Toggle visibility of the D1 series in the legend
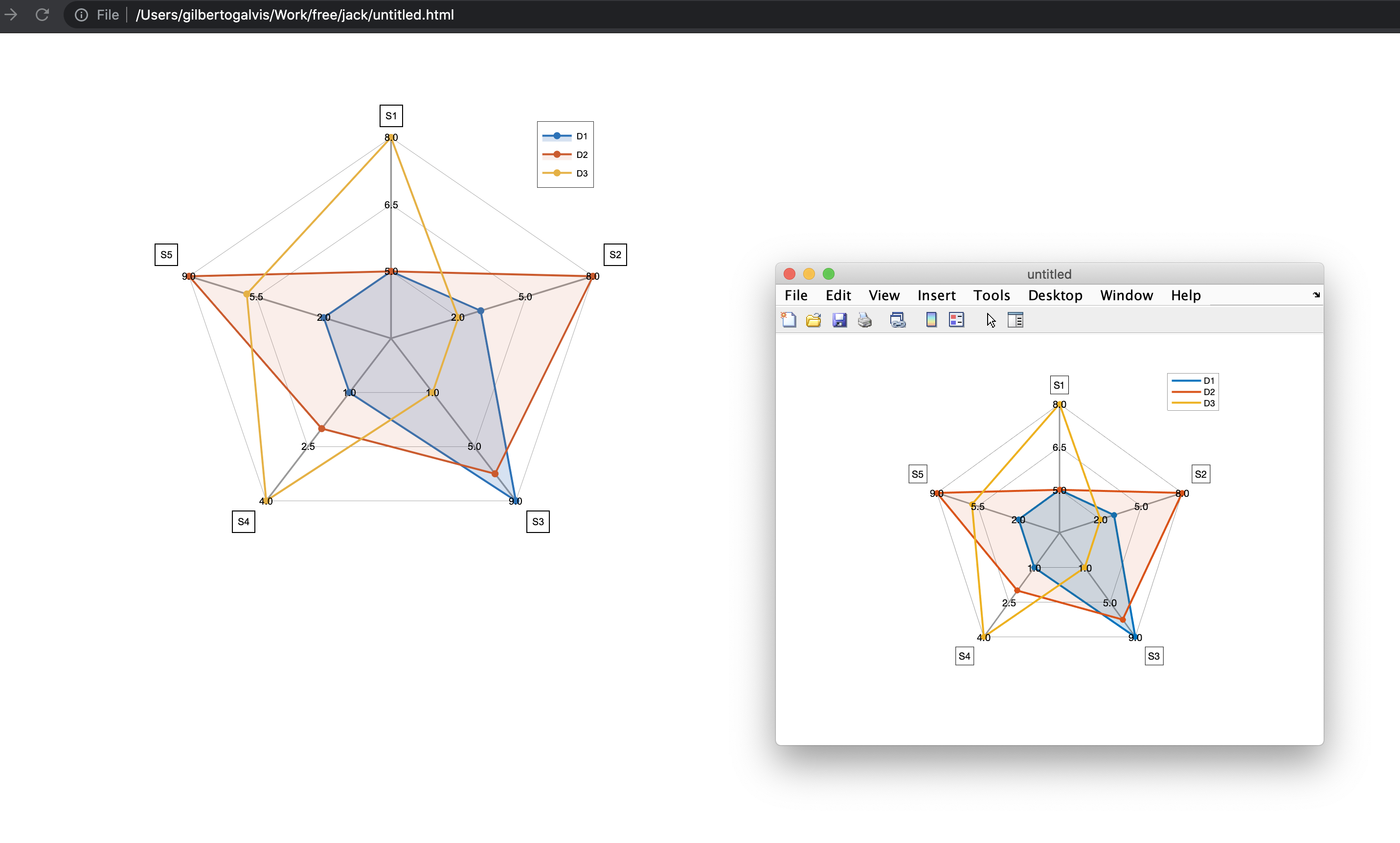 581,136
